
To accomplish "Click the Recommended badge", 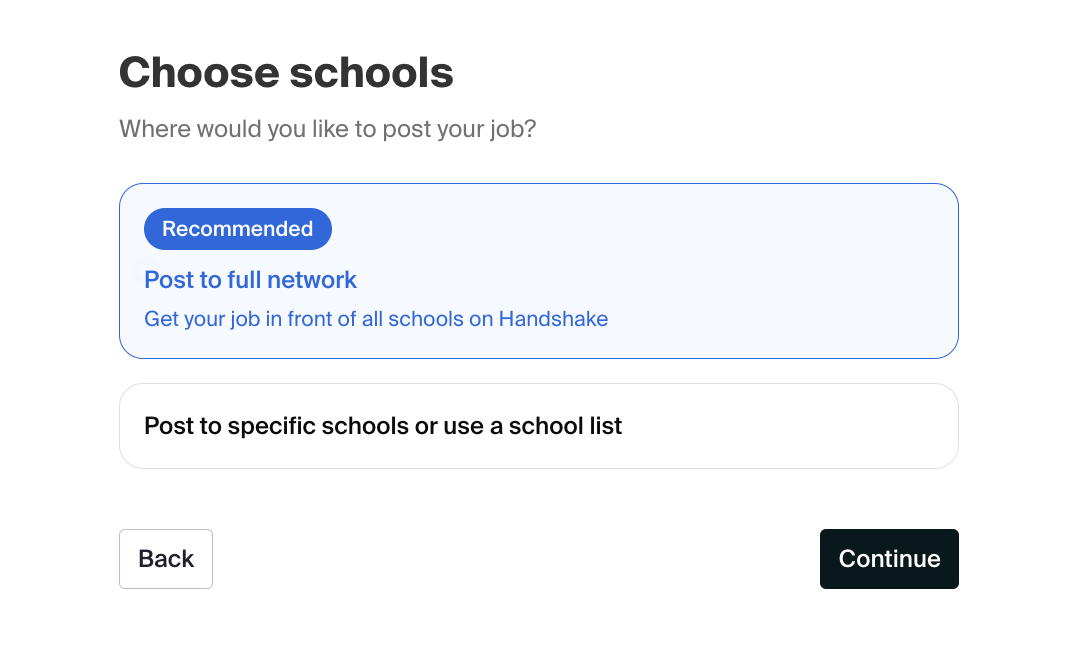I will pyautogui.click(x=238, y=229).
